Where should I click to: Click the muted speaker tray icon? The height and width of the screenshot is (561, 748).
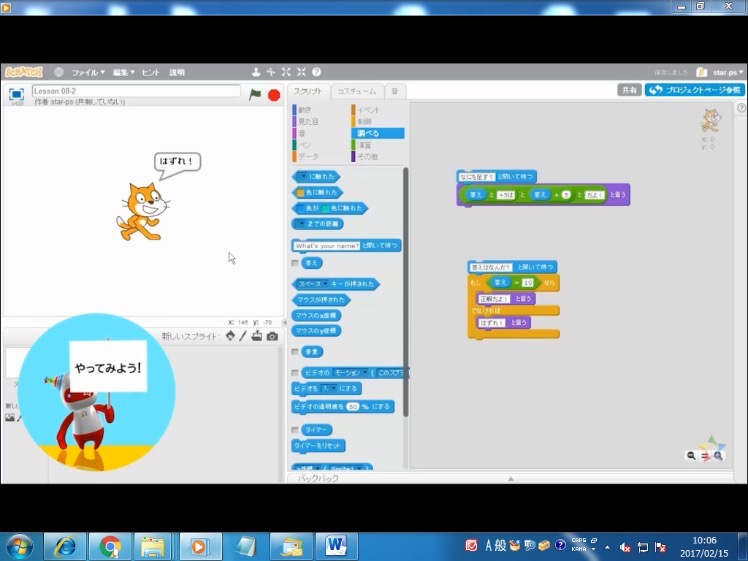[x=625, y=547]
